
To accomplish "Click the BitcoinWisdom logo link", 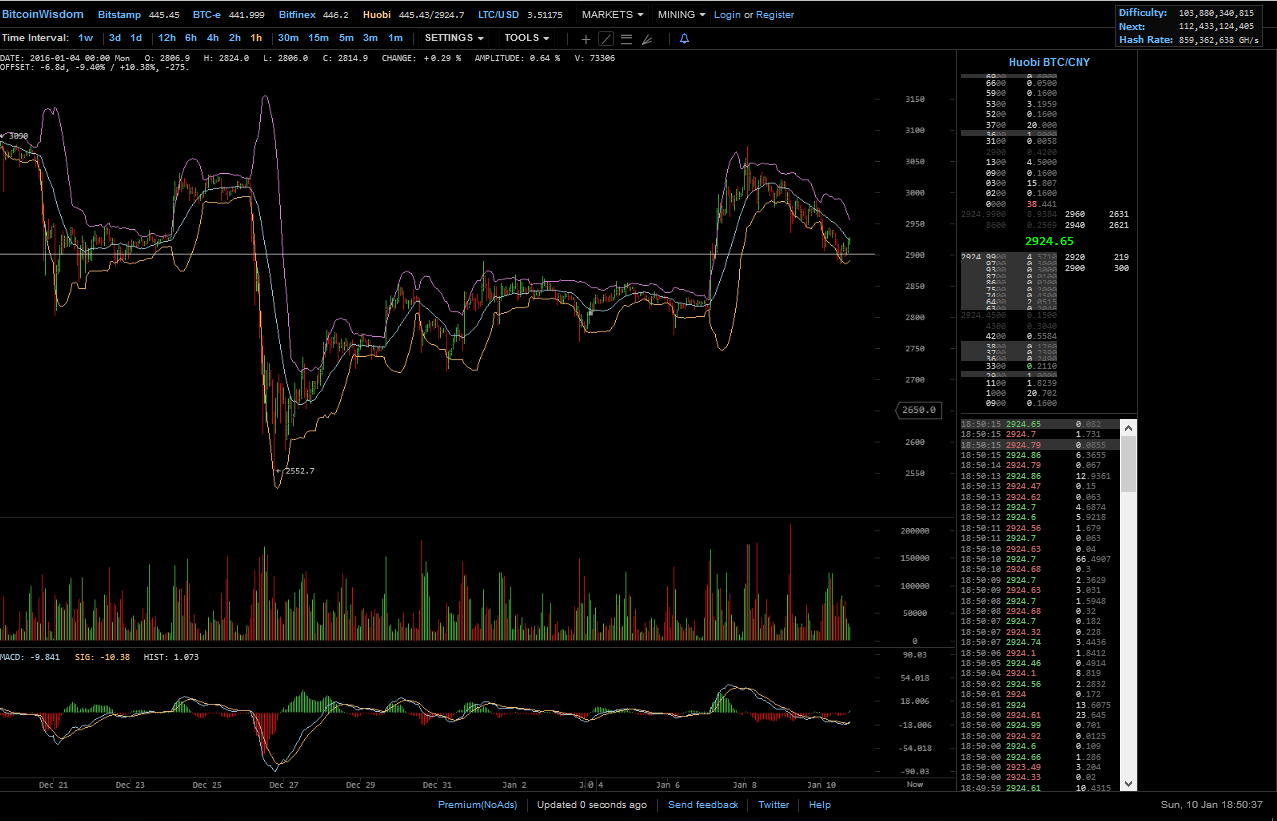I will (43, 15).
